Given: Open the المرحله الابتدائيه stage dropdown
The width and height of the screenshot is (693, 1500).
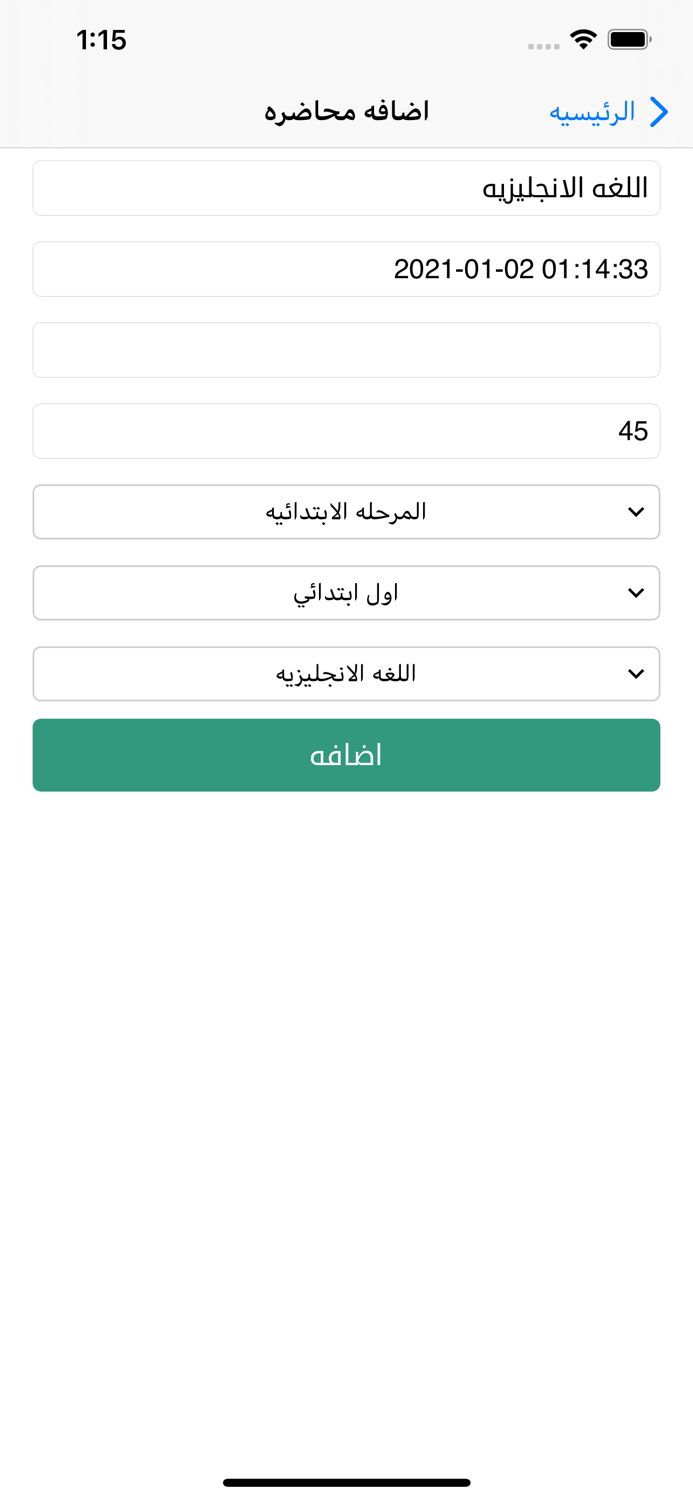Looking at the screenshot, I should tap(346, 512).
